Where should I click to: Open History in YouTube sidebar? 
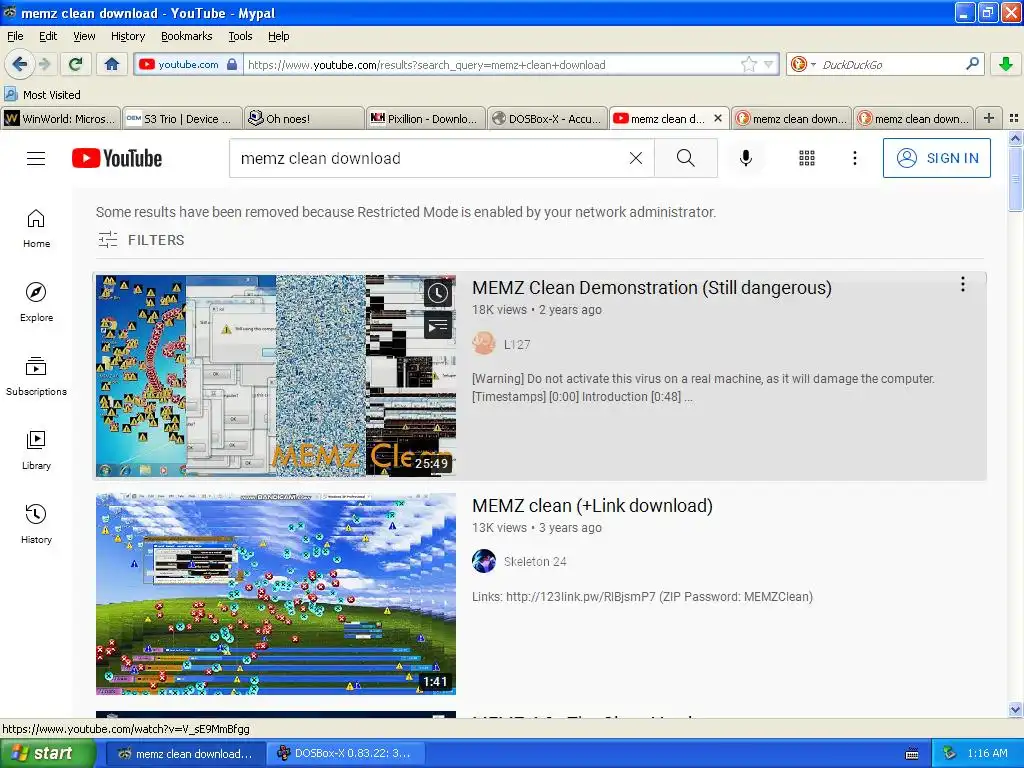36,524
